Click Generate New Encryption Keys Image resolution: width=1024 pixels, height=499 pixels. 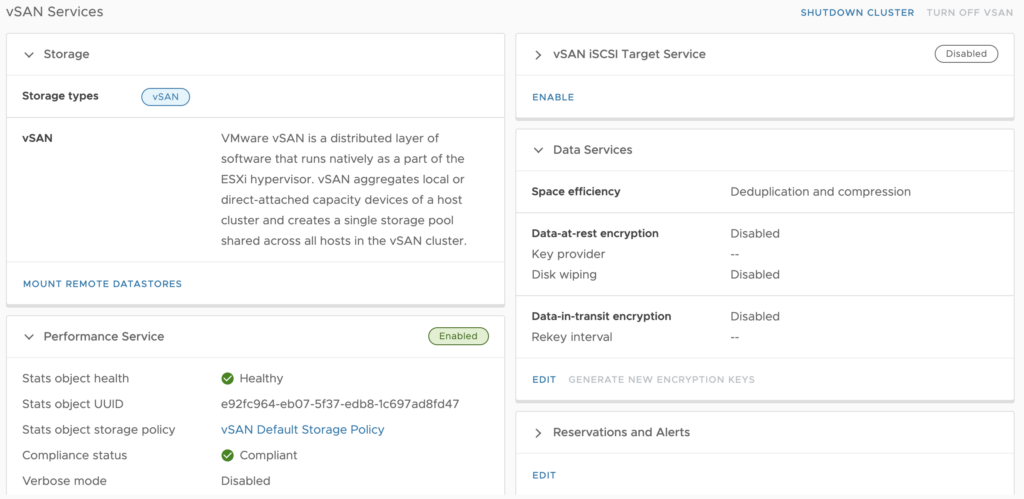(662, 379)
